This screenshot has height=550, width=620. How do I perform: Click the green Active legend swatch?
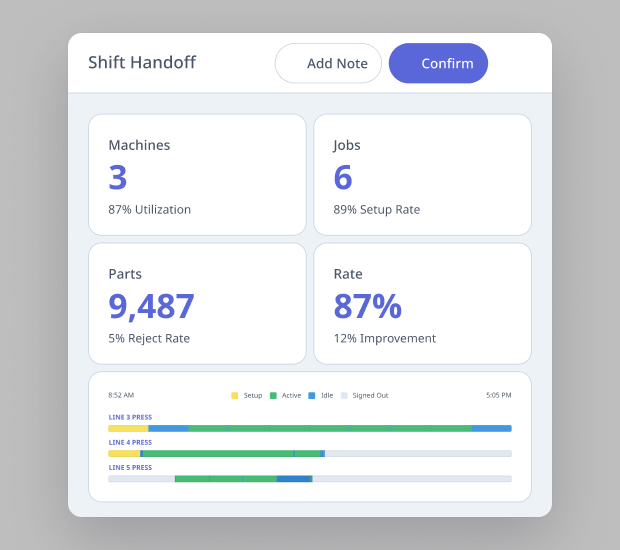point(273,395)
